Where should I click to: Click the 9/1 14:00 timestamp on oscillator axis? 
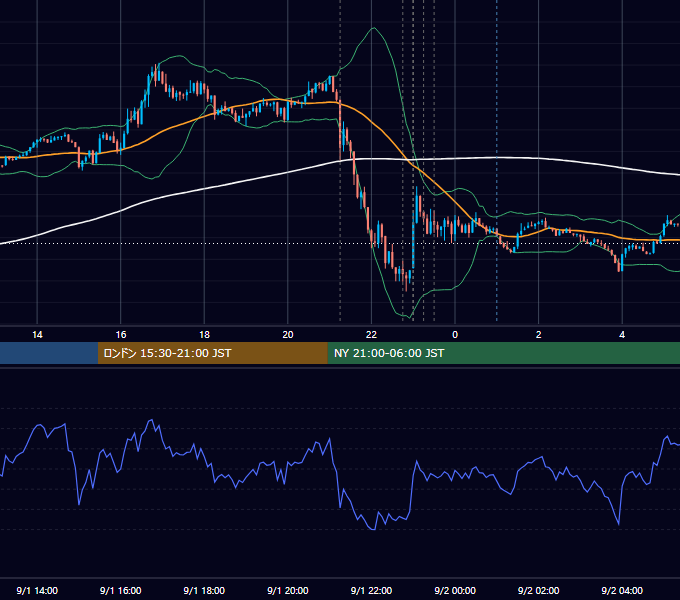(x=37, y=590)
